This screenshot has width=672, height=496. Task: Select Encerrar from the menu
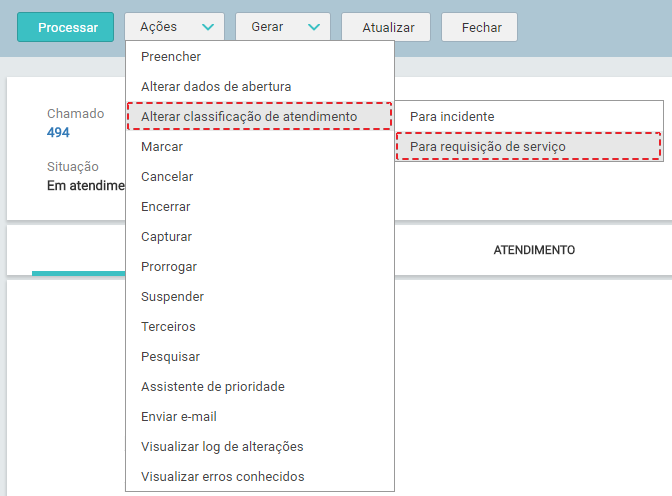pyautogui.click(x=166, y=207)
